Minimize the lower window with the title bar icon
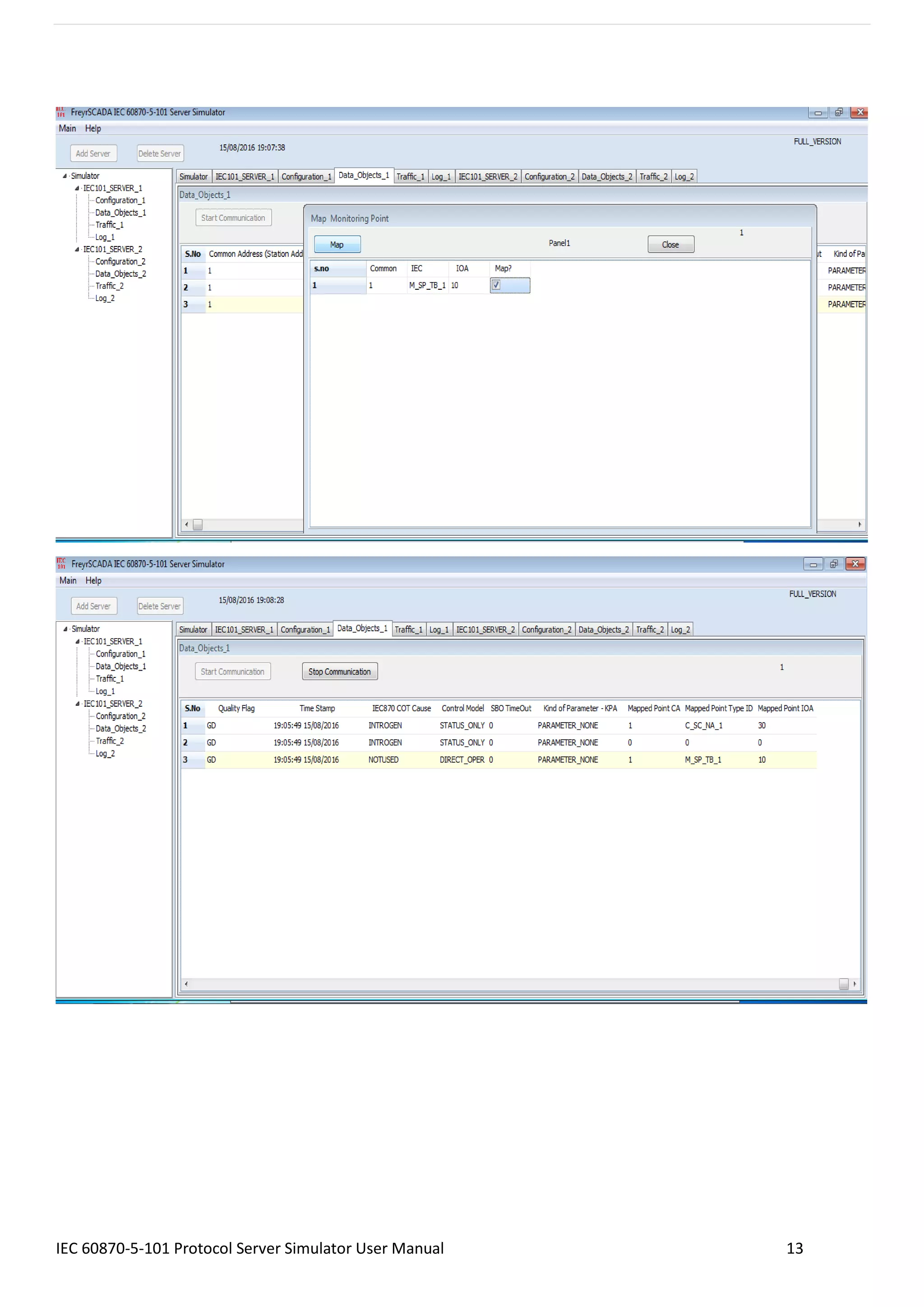Screen dimensions: 924x1307 tap(813, 564)
